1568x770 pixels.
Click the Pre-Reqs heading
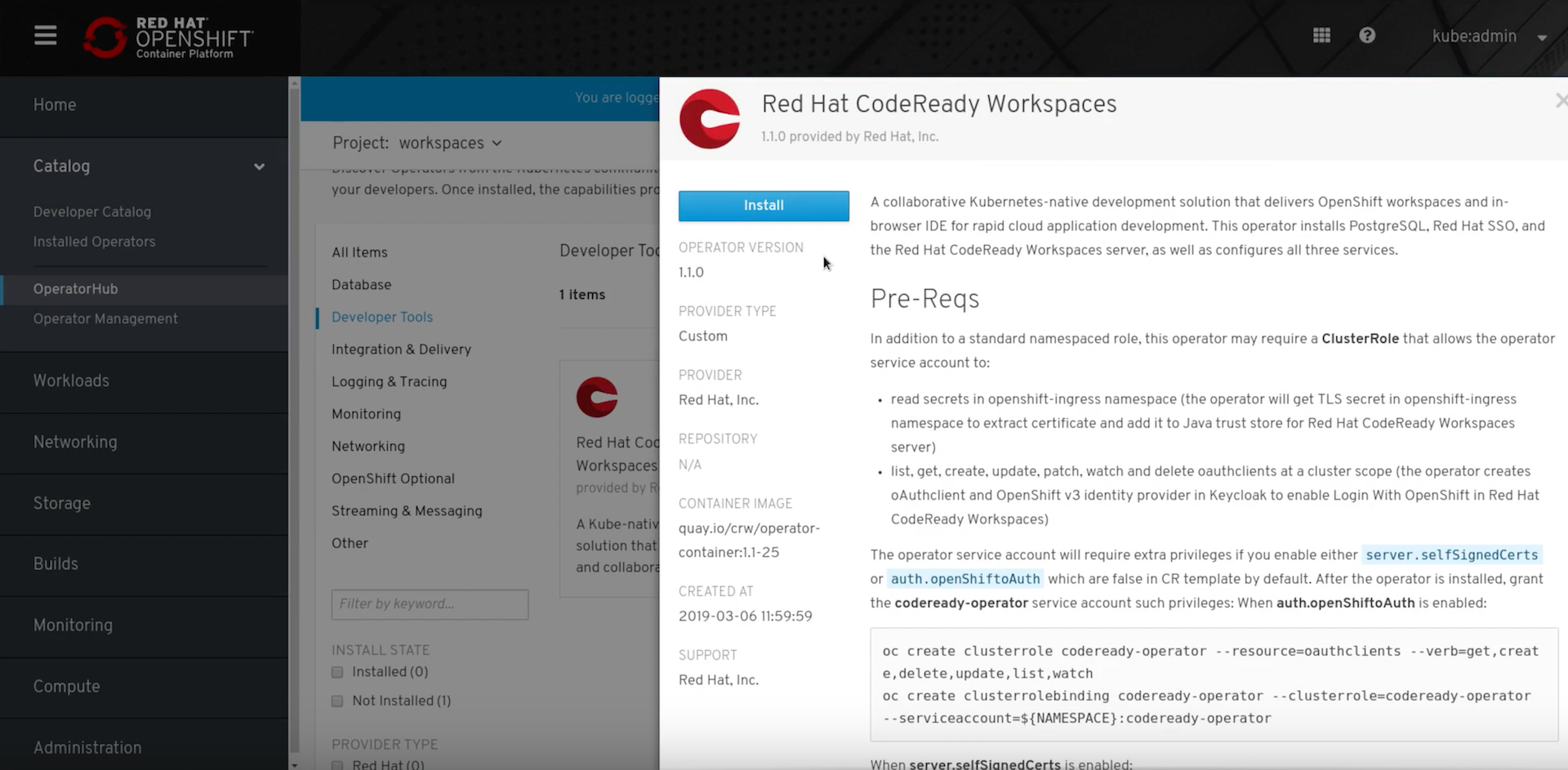tap(924, 299)
